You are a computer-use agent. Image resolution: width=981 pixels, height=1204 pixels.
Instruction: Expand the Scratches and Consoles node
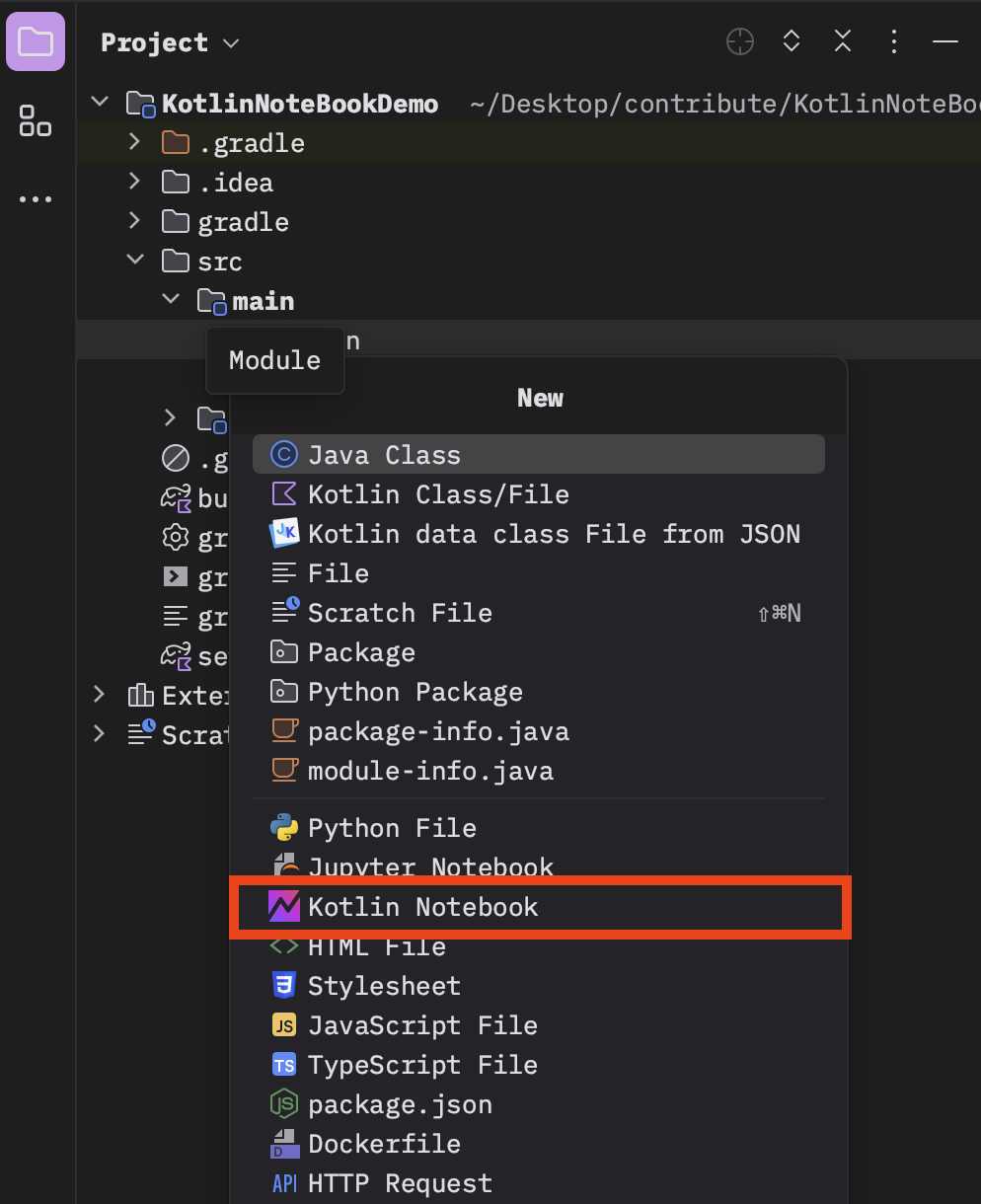(99, 734)
